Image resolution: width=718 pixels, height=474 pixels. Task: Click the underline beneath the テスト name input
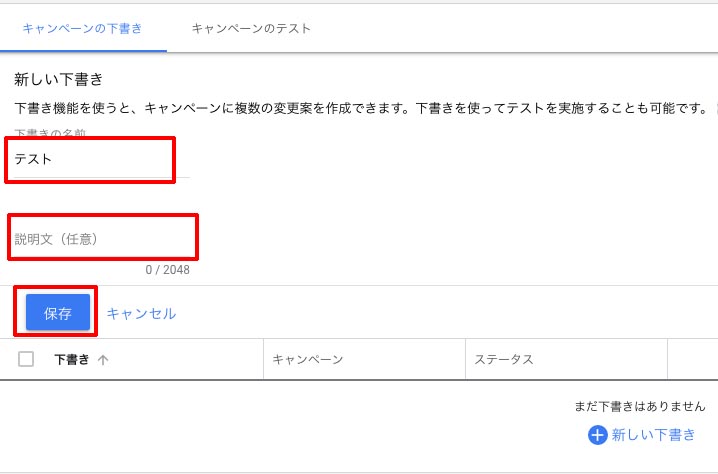click(x=102, y=177)
